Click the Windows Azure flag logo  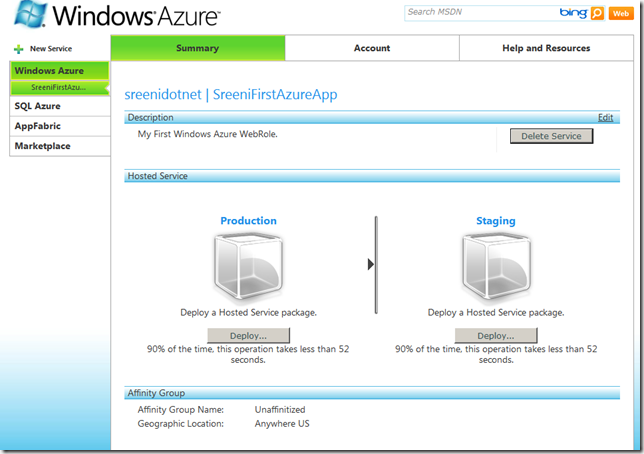click(x=24, y=17)
